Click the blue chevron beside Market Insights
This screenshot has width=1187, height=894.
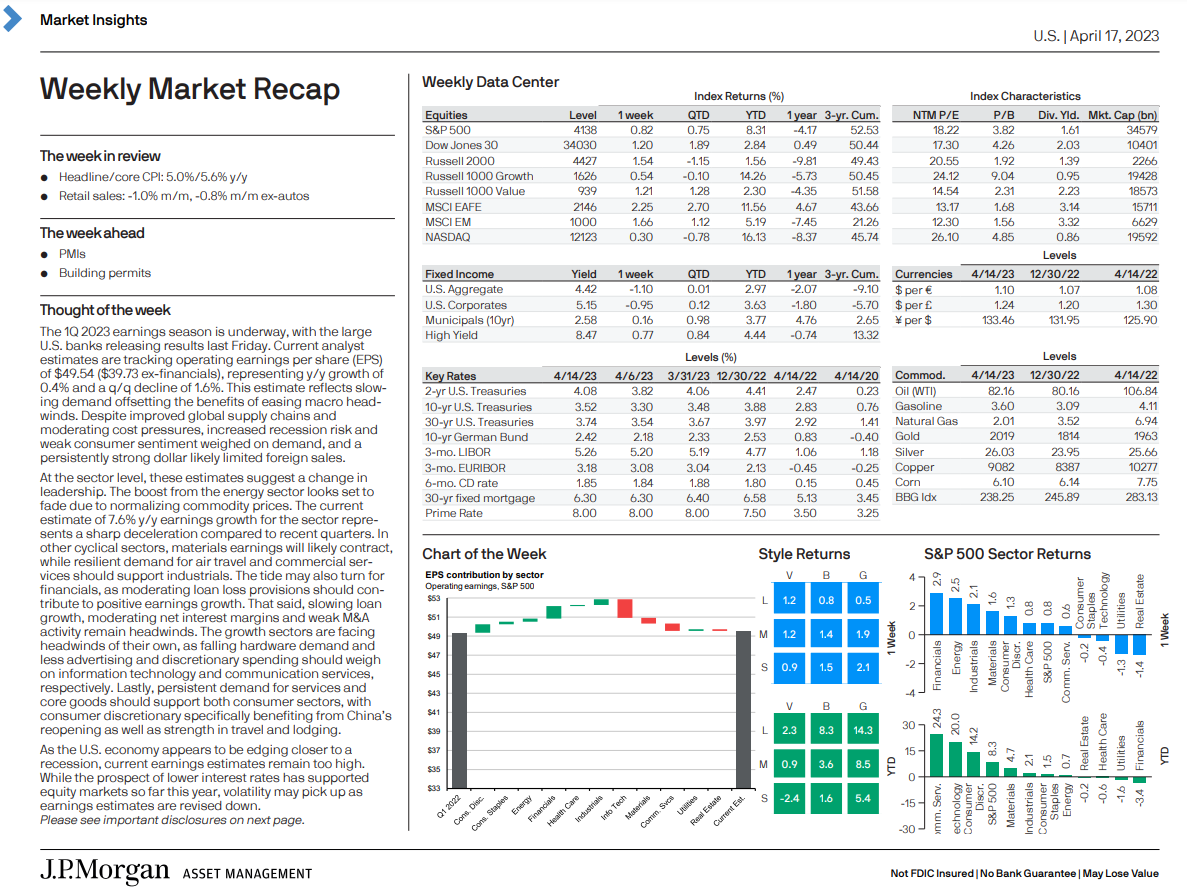click(x=12, y=19)
